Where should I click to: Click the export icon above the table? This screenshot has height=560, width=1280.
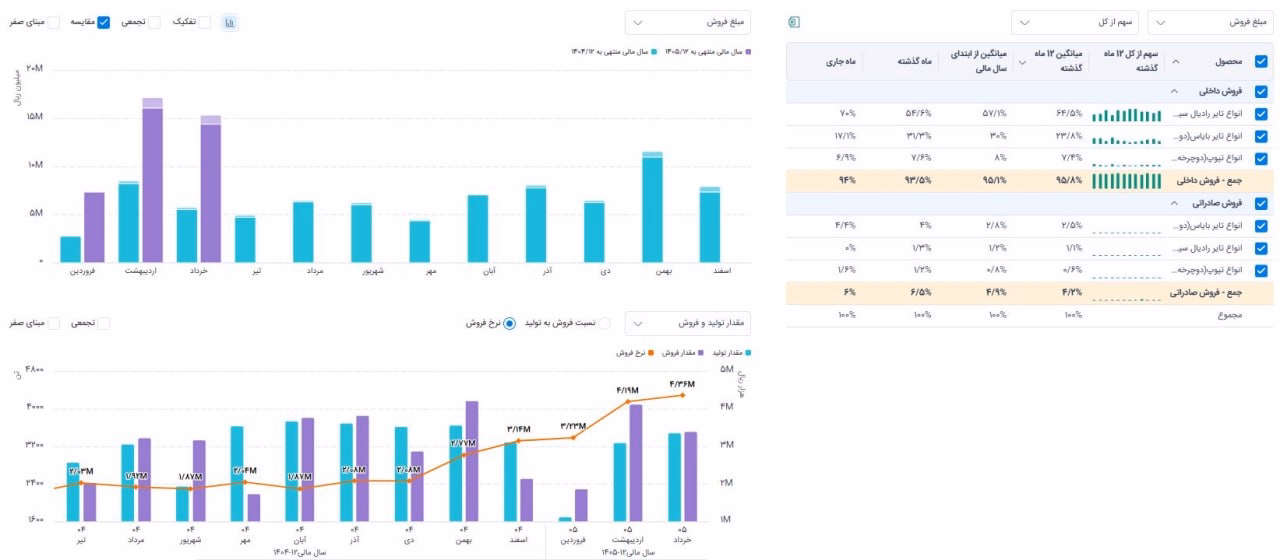click(x=794, y=22)
